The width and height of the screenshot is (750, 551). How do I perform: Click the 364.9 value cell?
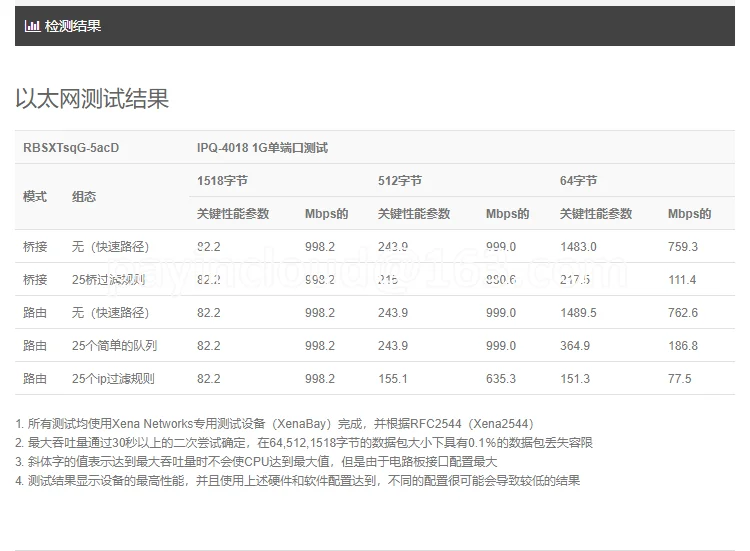(x=575, y=346)
